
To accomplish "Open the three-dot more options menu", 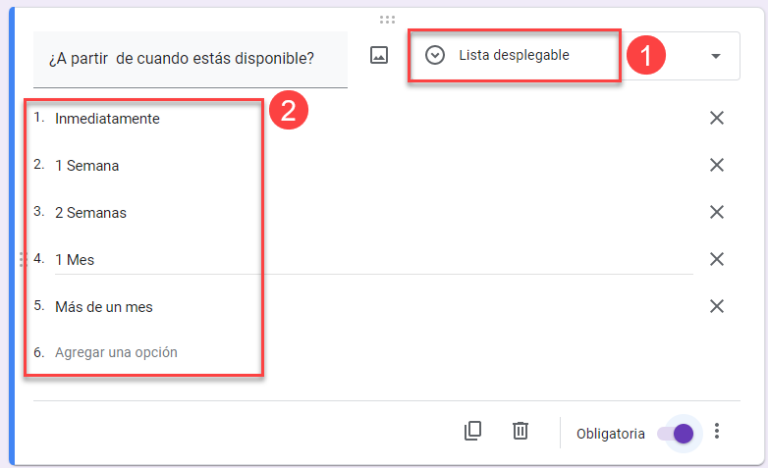I will [x=717, y=431].
